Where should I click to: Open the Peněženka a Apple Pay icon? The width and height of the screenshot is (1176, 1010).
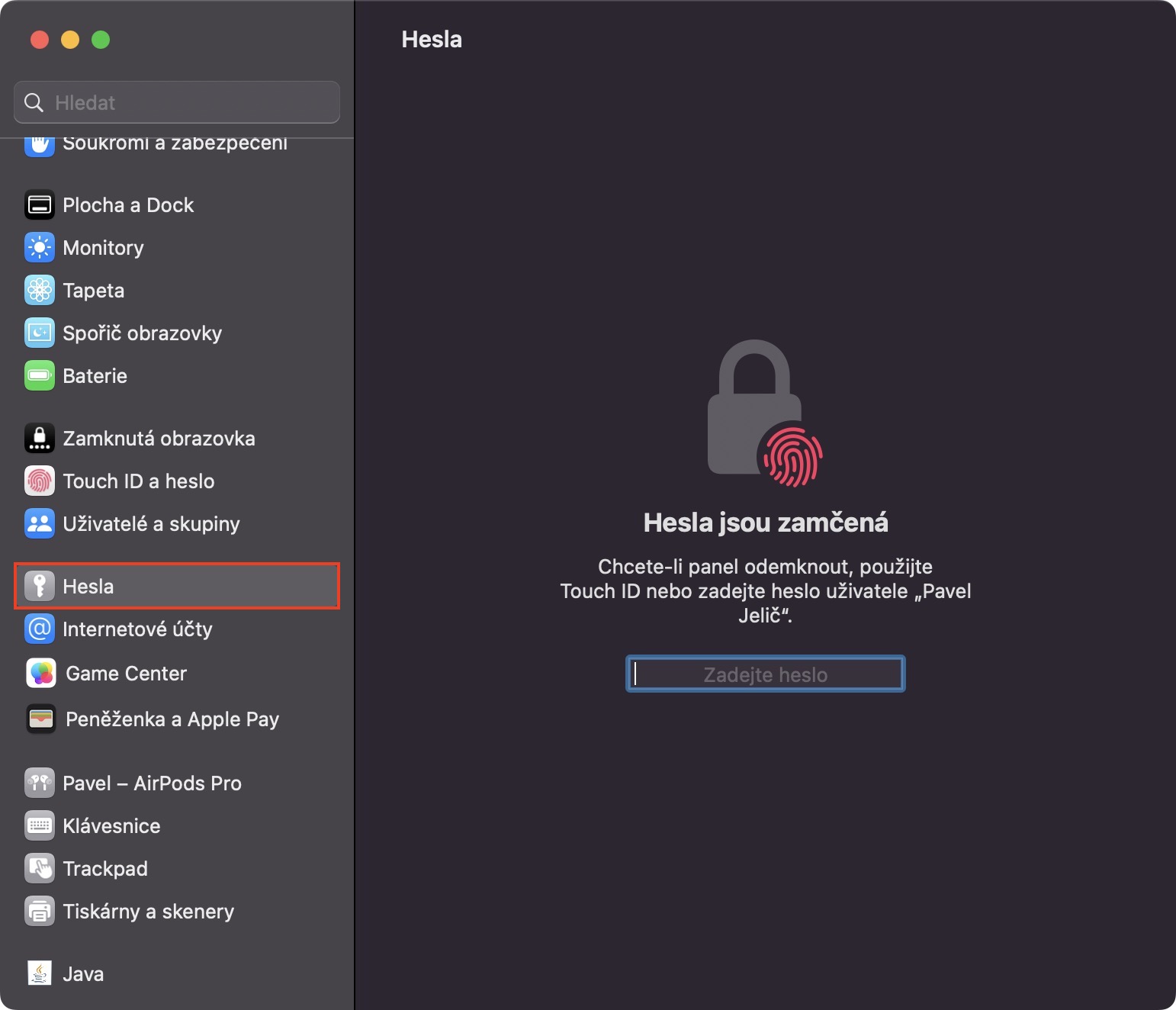pos(41,719)
